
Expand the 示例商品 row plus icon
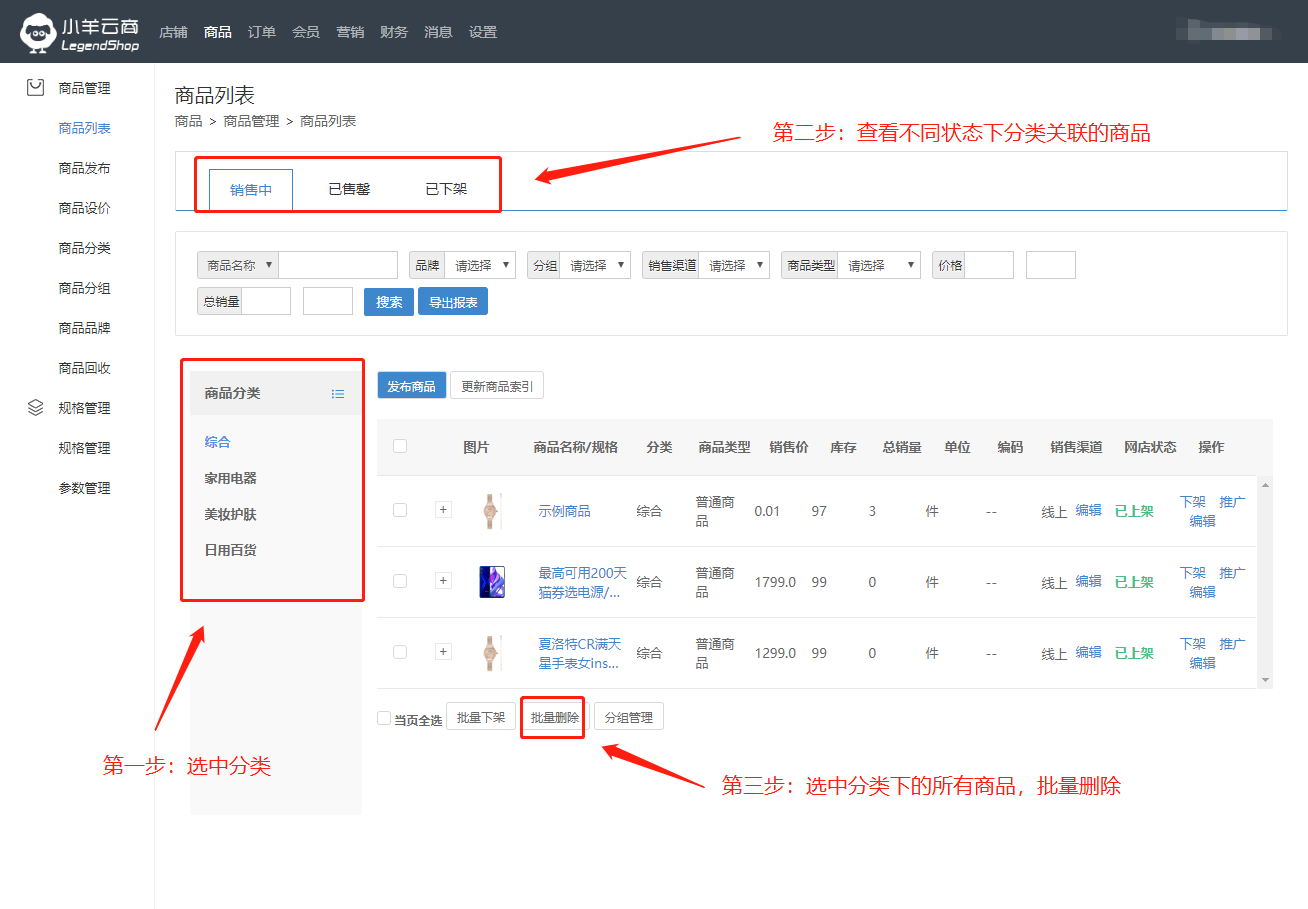tap(444, 510)
